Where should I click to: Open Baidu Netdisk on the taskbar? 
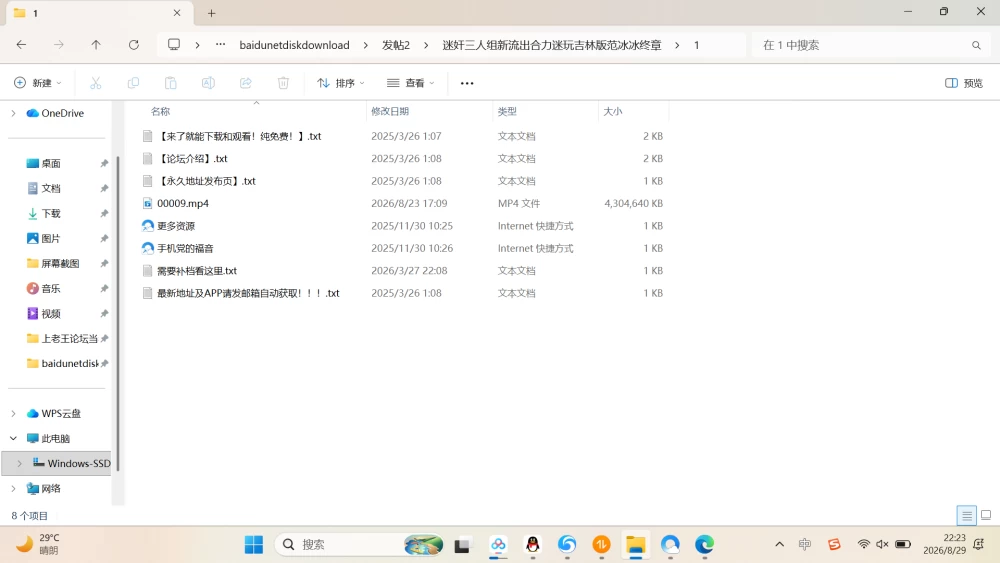pyautogui.click(x=498, y=545)
